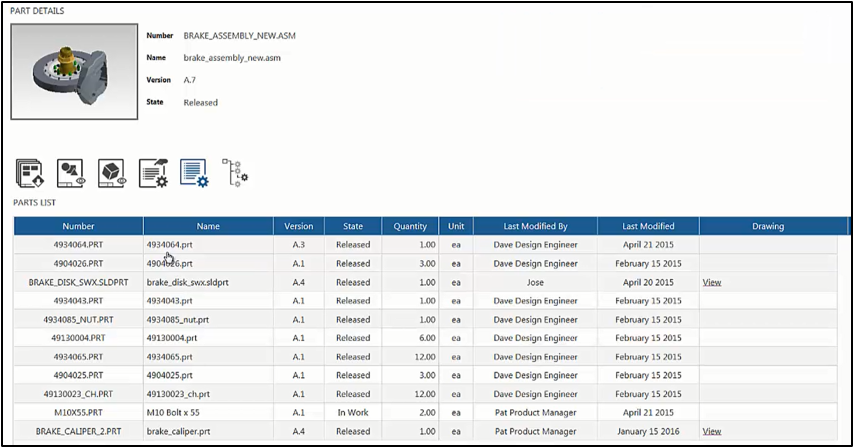Open the structure tree settings icon
The width and height of the screenshot is (854, 448).
pyautogui.click(x=235, y=173)
